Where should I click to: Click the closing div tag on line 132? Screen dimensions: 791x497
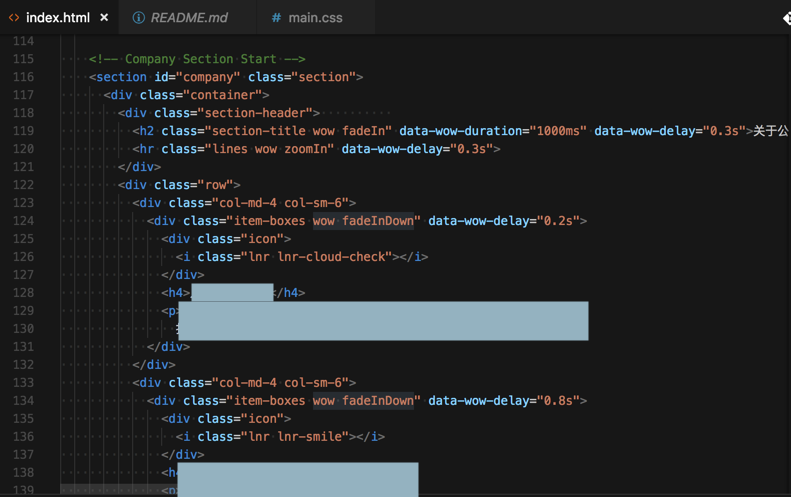tap(154, 365)
